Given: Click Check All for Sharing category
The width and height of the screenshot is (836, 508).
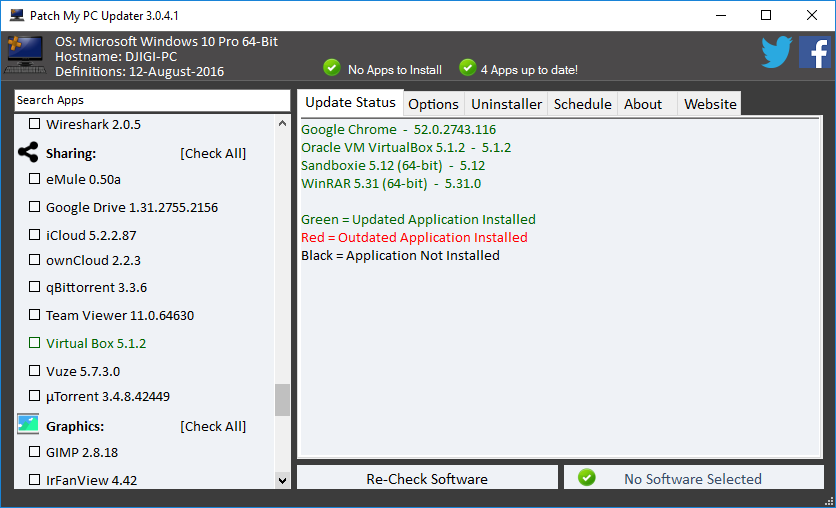Looking at the screenshot, I should tap(213, 154).
